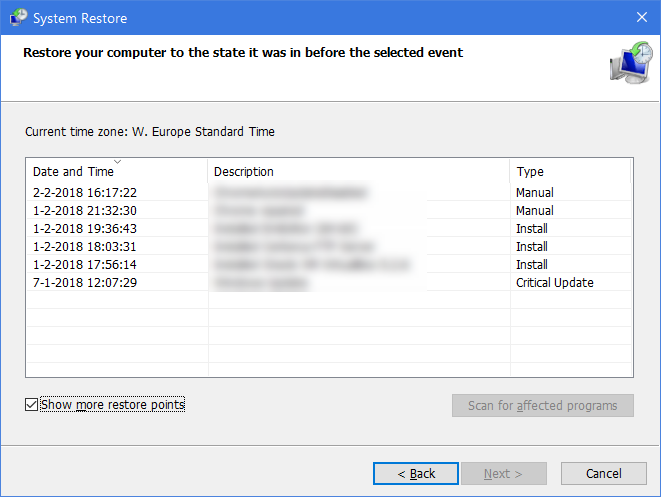
Task: Click the Show more restore points label
Action: 113,405
